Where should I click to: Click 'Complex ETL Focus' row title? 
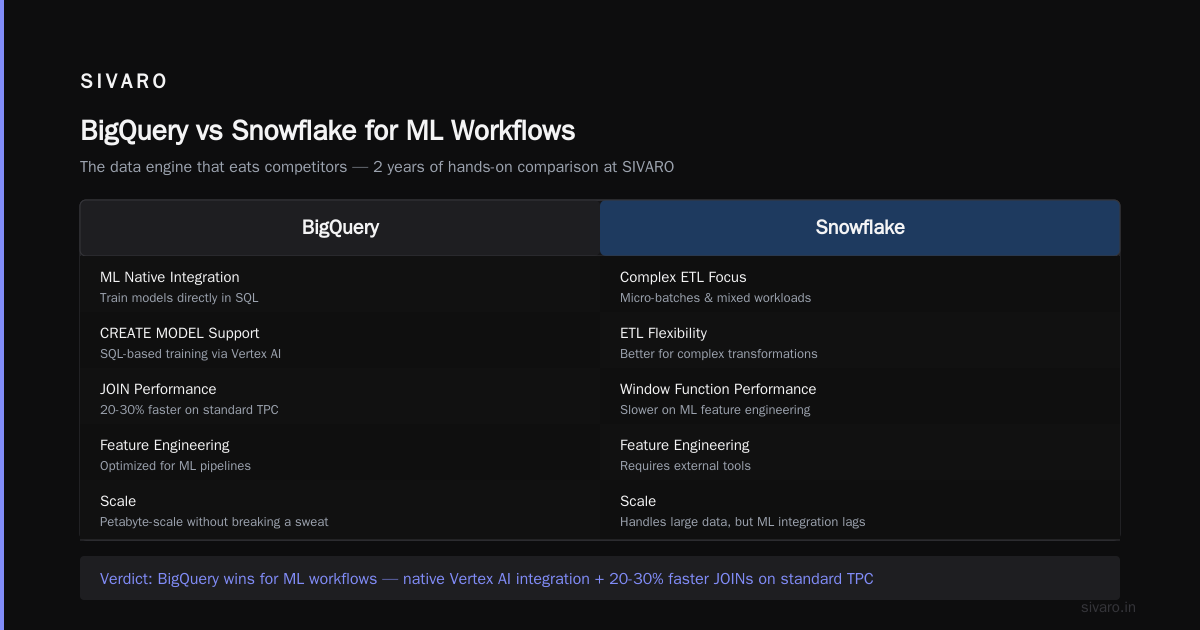click(x=683, y=277)
